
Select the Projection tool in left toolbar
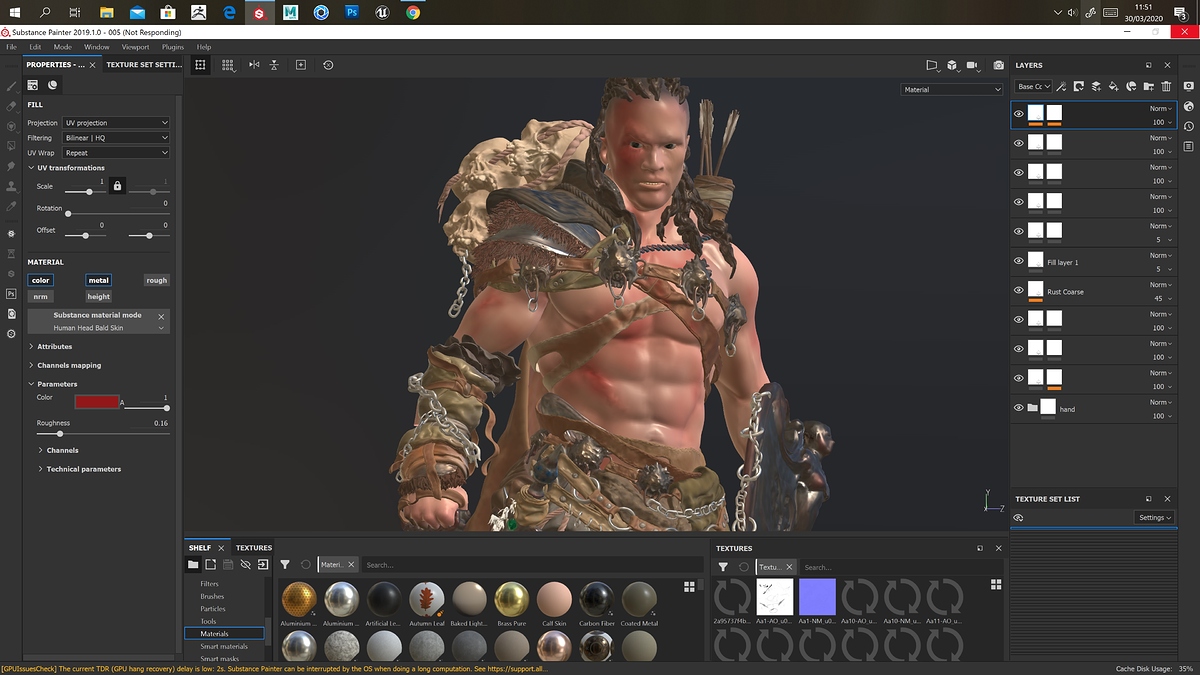(11, 127)
